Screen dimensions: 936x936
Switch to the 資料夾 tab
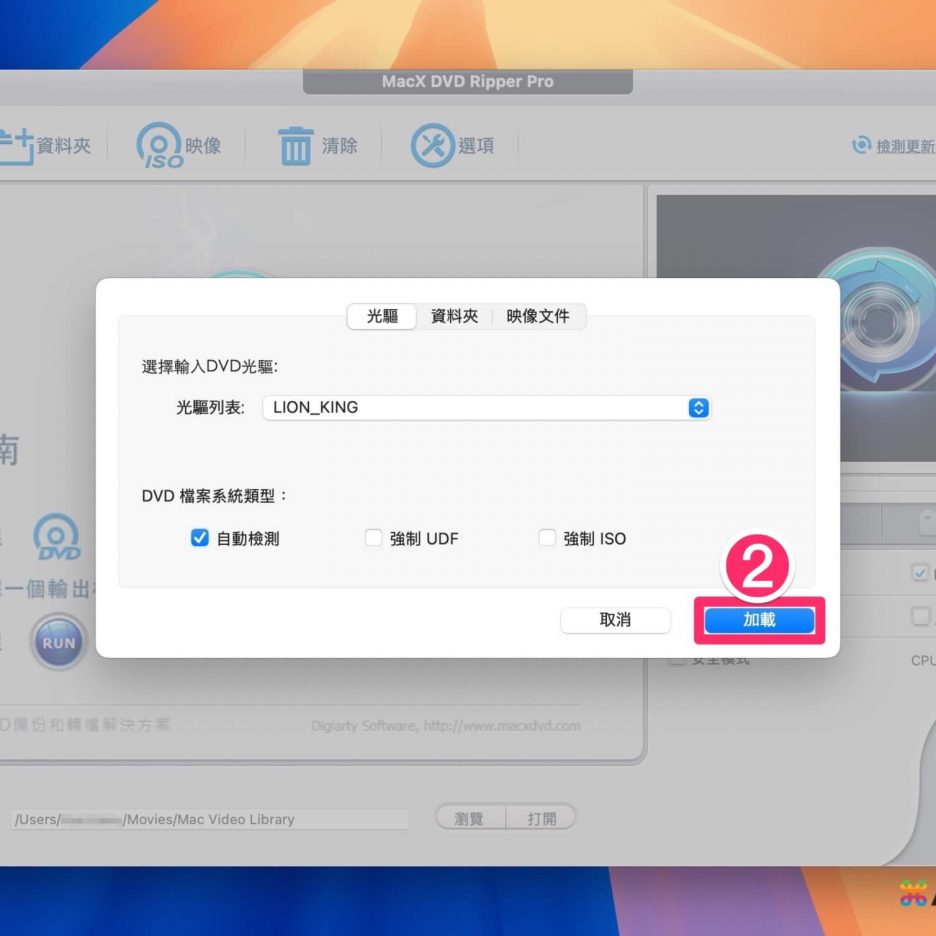click(x=454, y=316)
